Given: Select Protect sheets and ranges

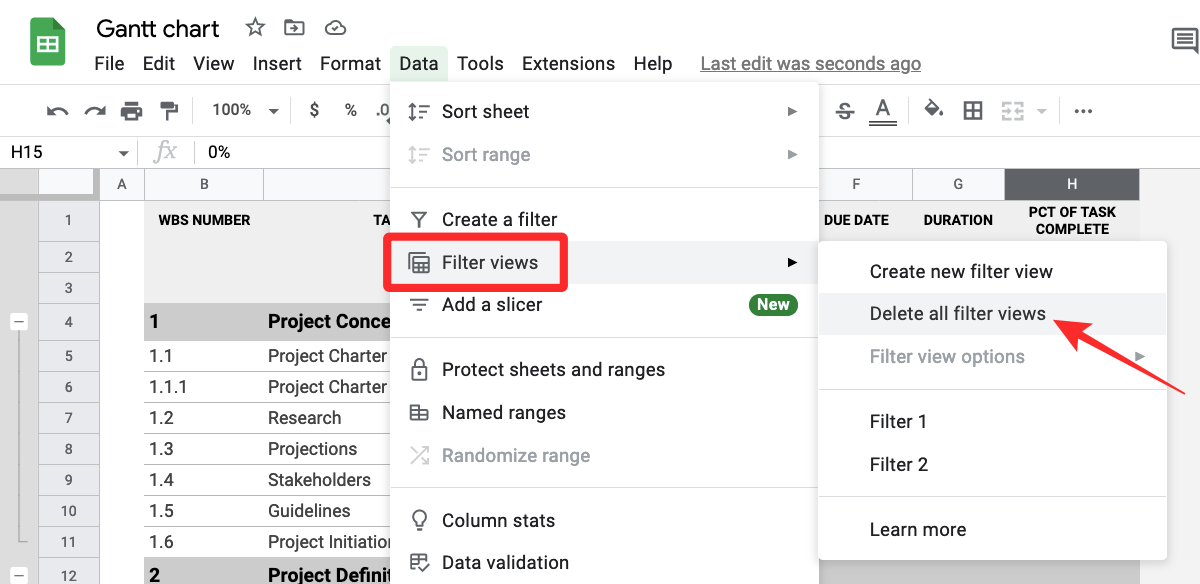Looking at the screenshot, I should coord(604,369).
